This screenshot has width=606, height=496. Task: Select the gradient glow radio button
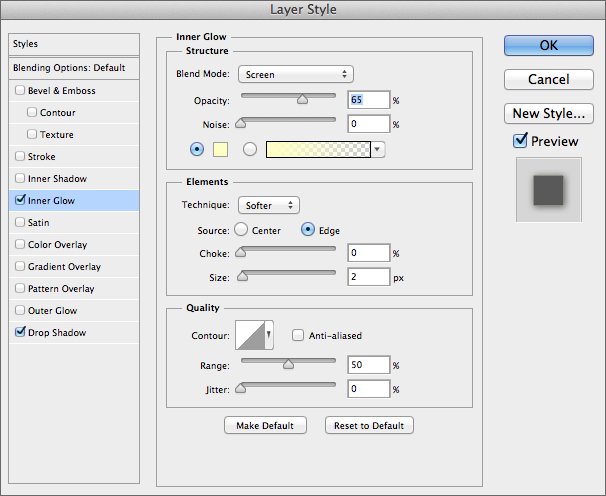tap(250, 149)
